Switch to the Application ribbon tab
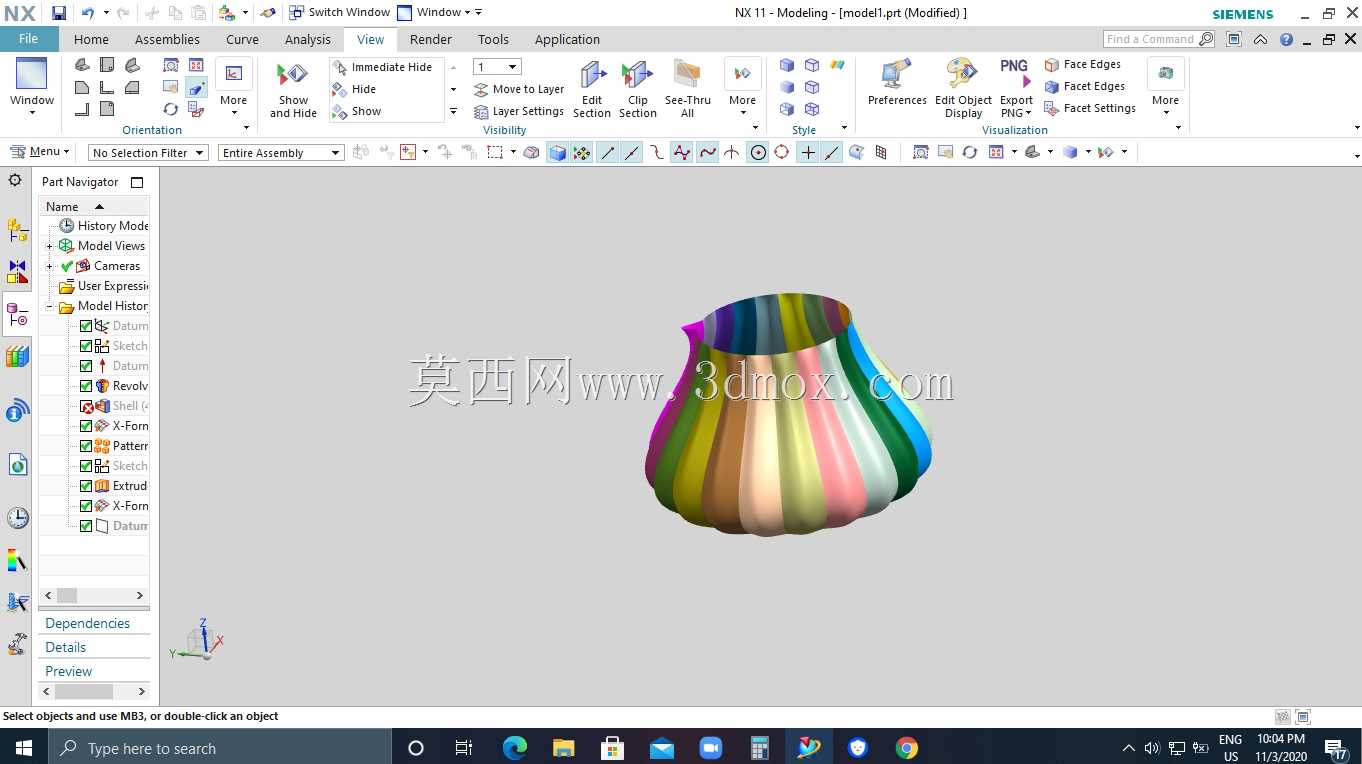Viewport: 1362px width, 764px height. tap(567, 39)
